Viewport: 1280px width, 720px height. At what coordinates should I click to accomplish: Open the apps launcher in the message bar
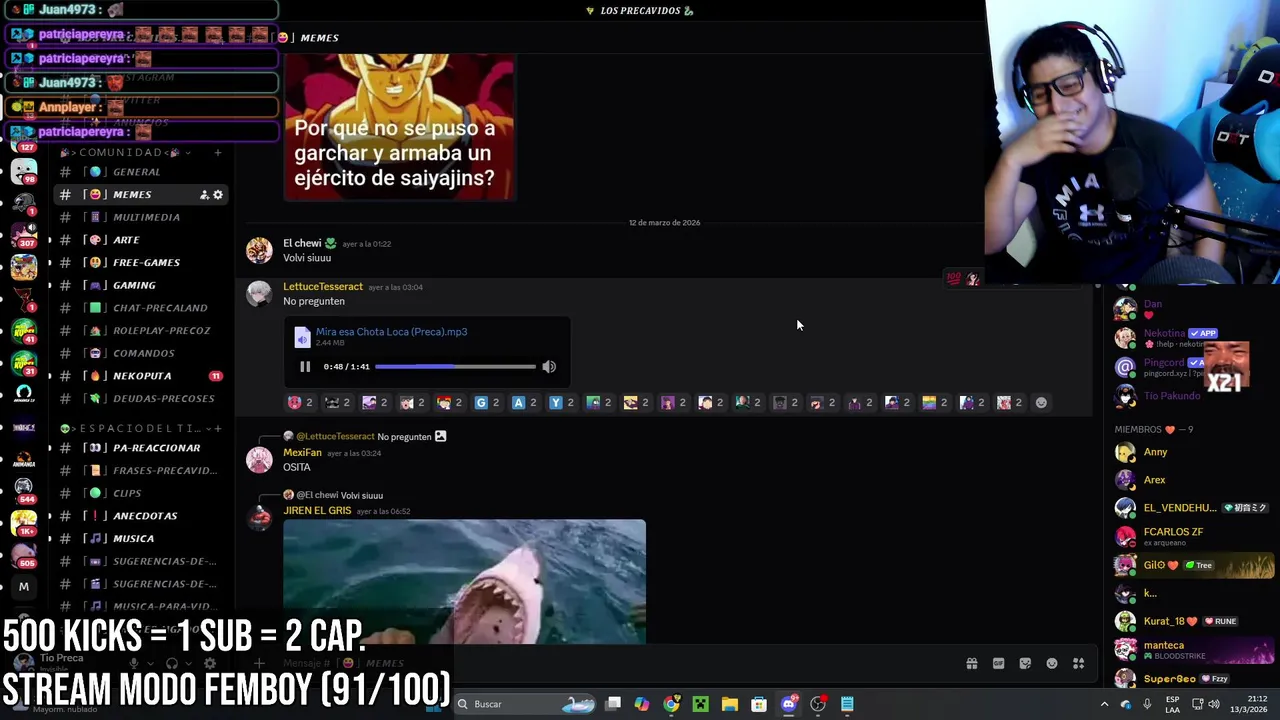point(1078,663)
